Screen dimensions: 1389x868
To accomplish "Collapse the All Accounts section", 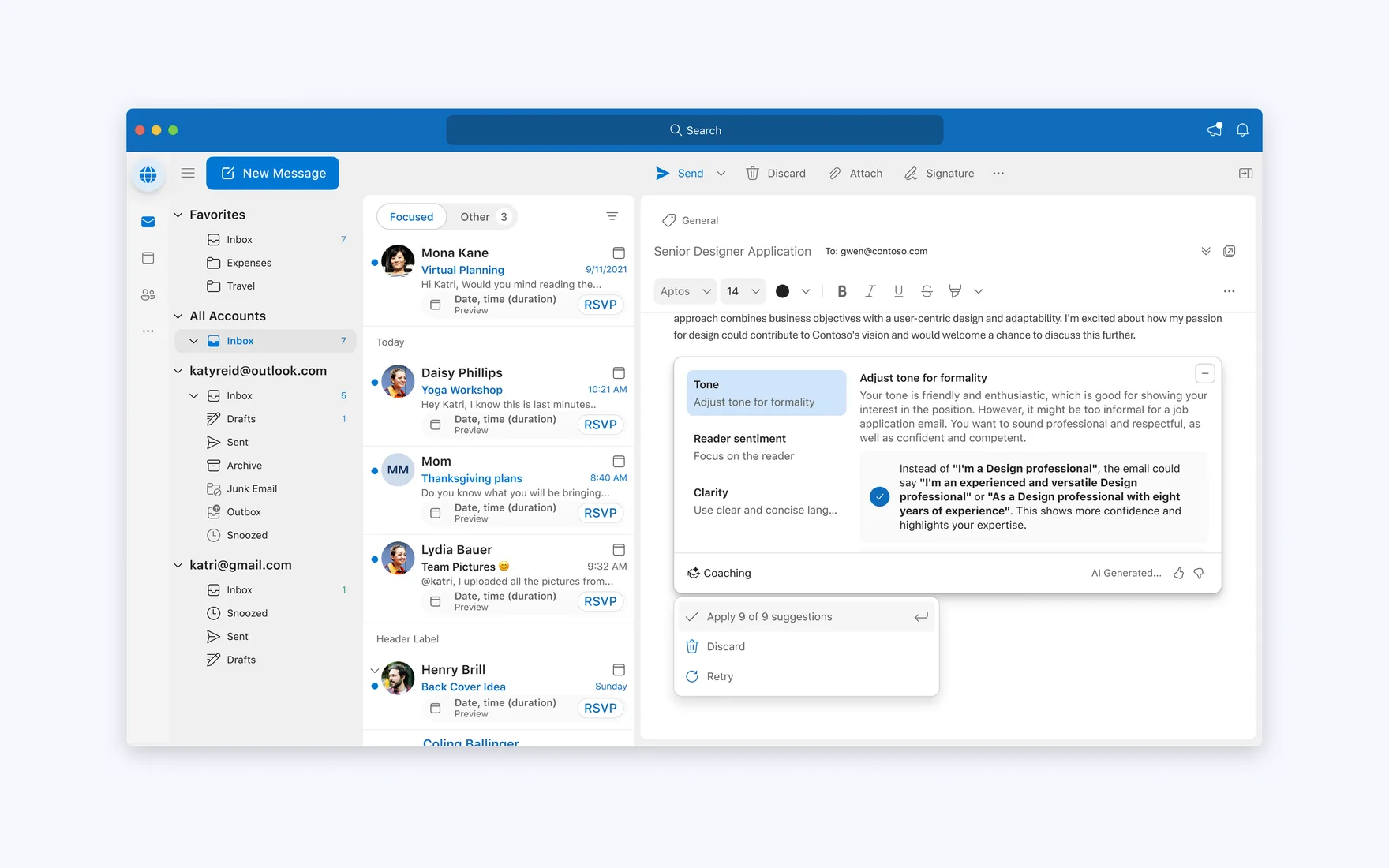I will coord(178,316).
